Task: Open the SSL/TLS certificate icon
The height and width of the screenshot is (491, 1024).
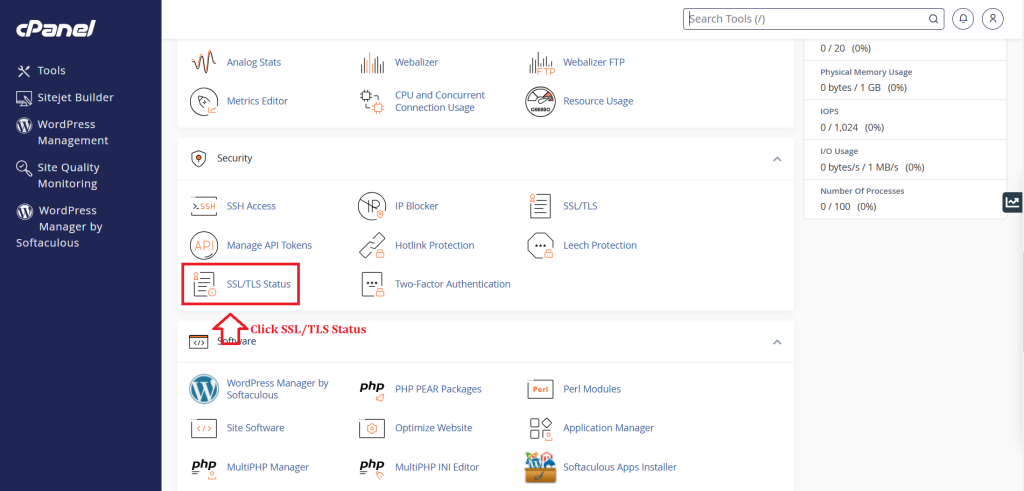Action: (541, 206)
